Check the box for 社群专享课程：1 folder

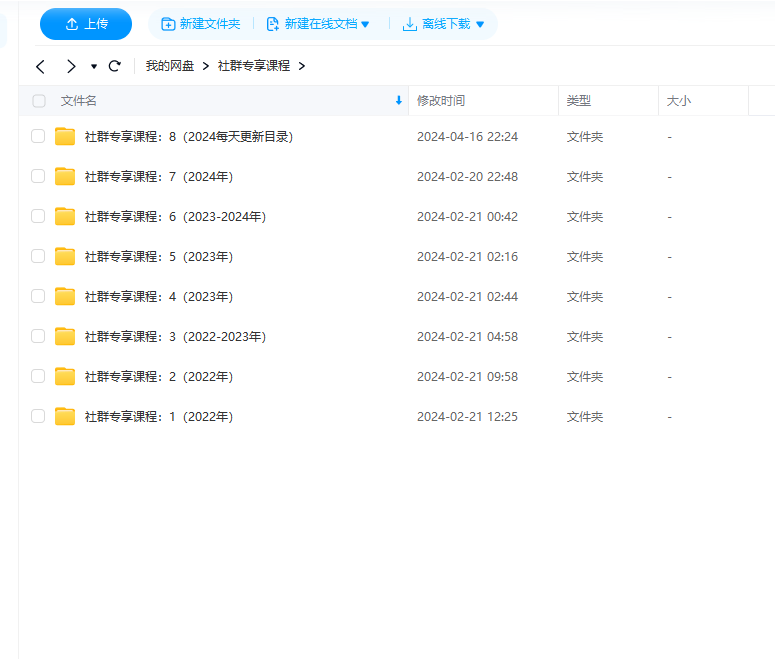38,416
